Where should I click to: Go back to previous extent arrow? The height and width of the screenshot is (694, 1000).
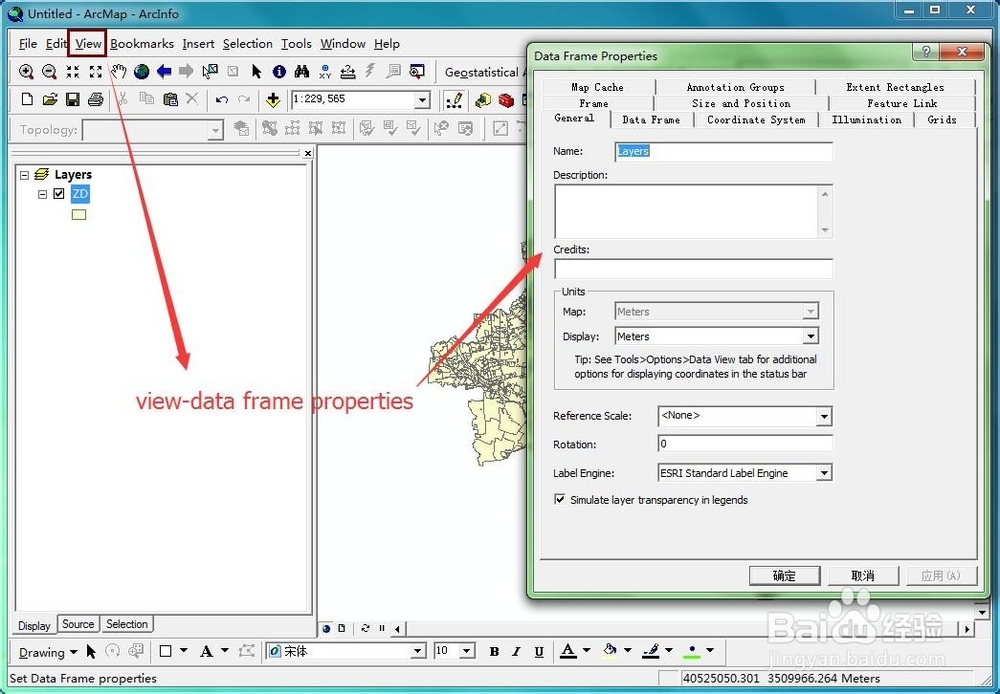[x=164, y=71]
